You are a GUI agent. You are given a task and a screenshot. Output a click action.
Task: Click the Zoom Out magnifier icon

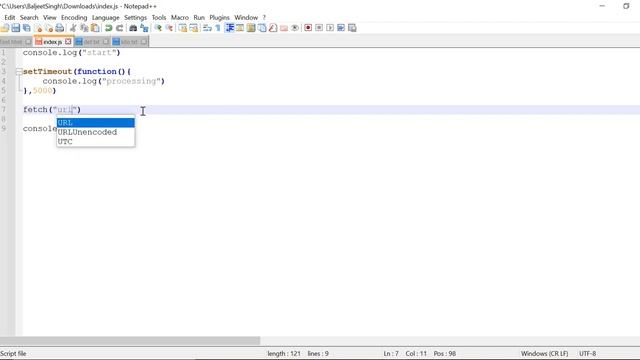point(169,28)
